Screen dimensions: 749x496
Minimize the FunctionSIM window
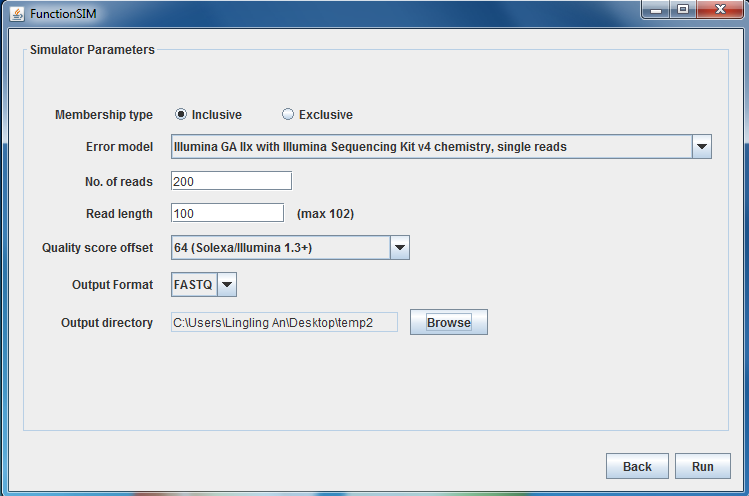[656, 10]
